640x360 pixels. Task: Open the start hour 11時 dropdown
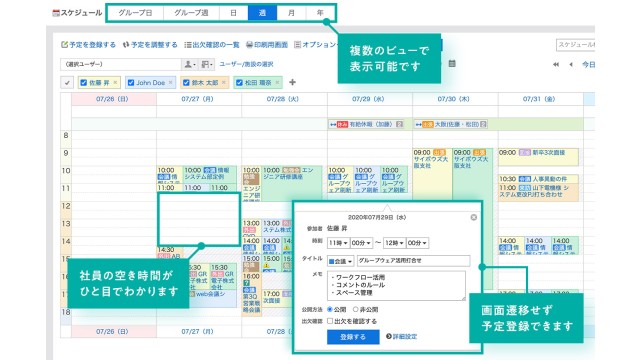338,243
